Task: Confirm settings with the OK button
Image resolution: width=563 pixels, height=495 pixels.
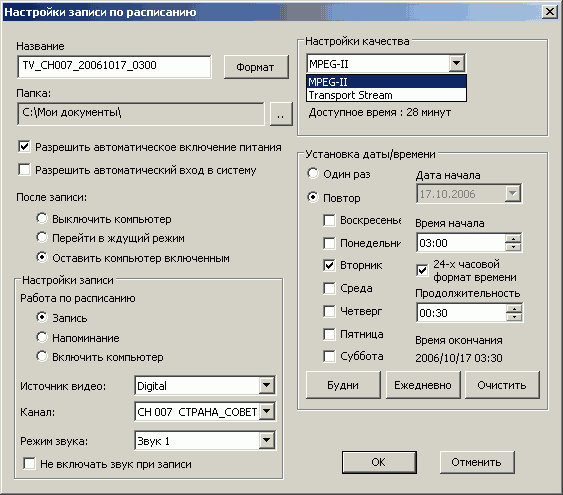Action: point(379,462)
